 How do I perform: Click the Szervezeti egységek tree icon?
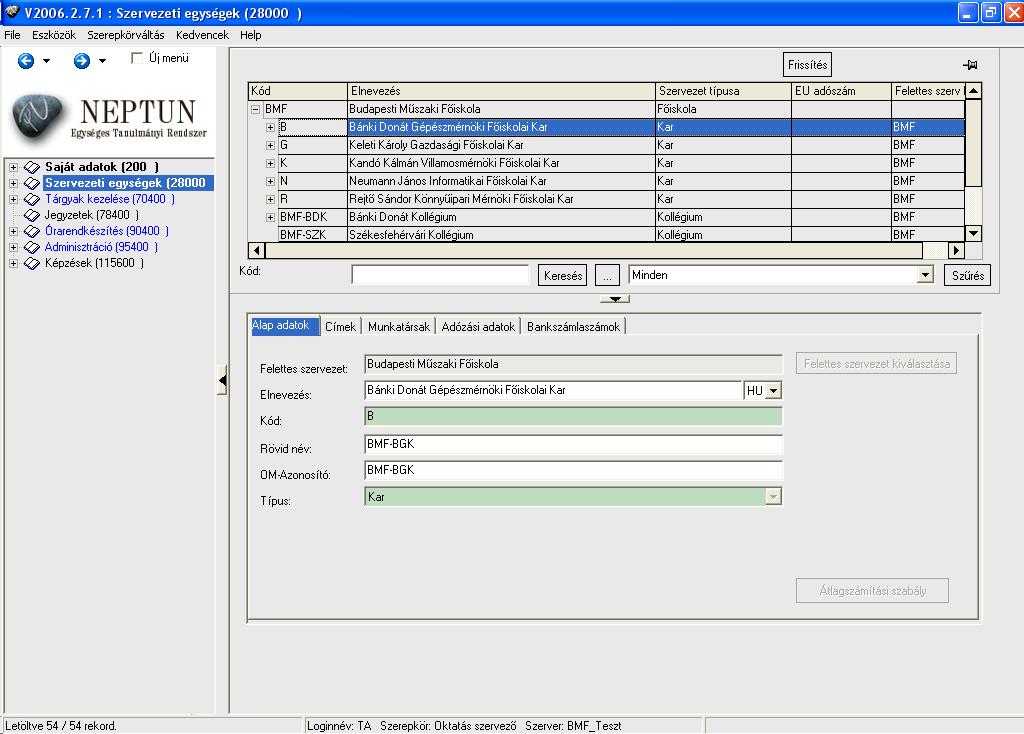pos(32,184)
